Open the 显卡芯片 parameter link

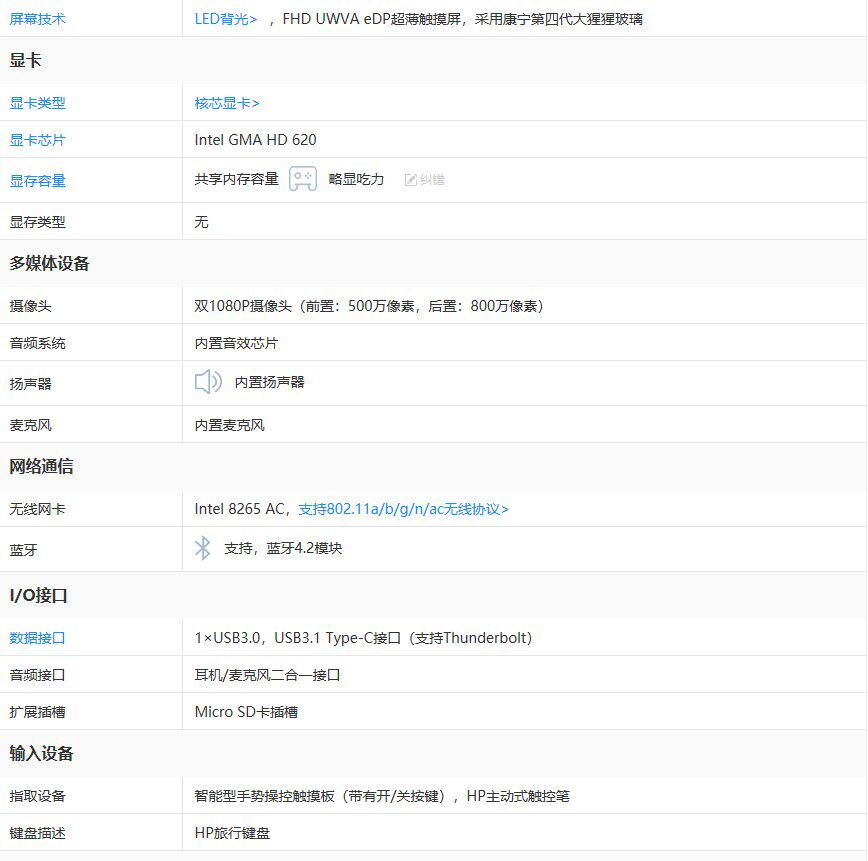37,140
